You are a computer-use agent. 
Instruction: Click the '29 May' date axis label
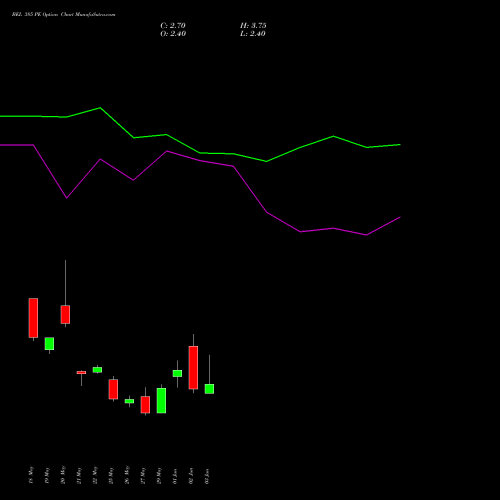(x=159, y=475)
